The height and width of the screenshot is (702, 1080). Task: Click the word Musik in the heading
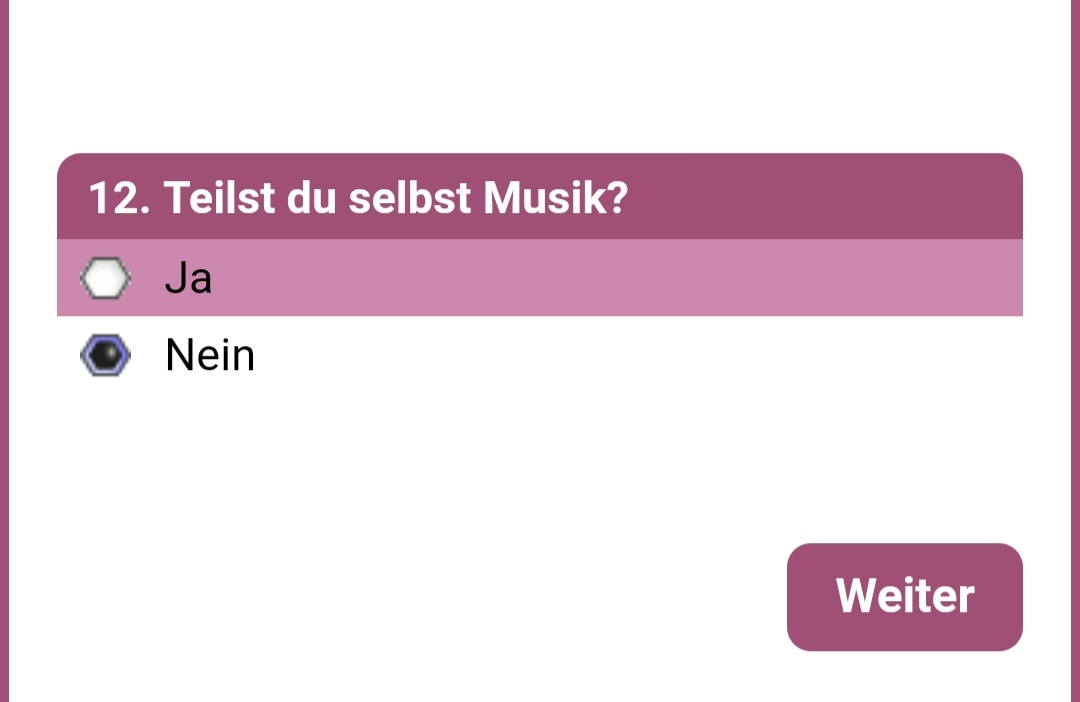click(x=555, y=198)
